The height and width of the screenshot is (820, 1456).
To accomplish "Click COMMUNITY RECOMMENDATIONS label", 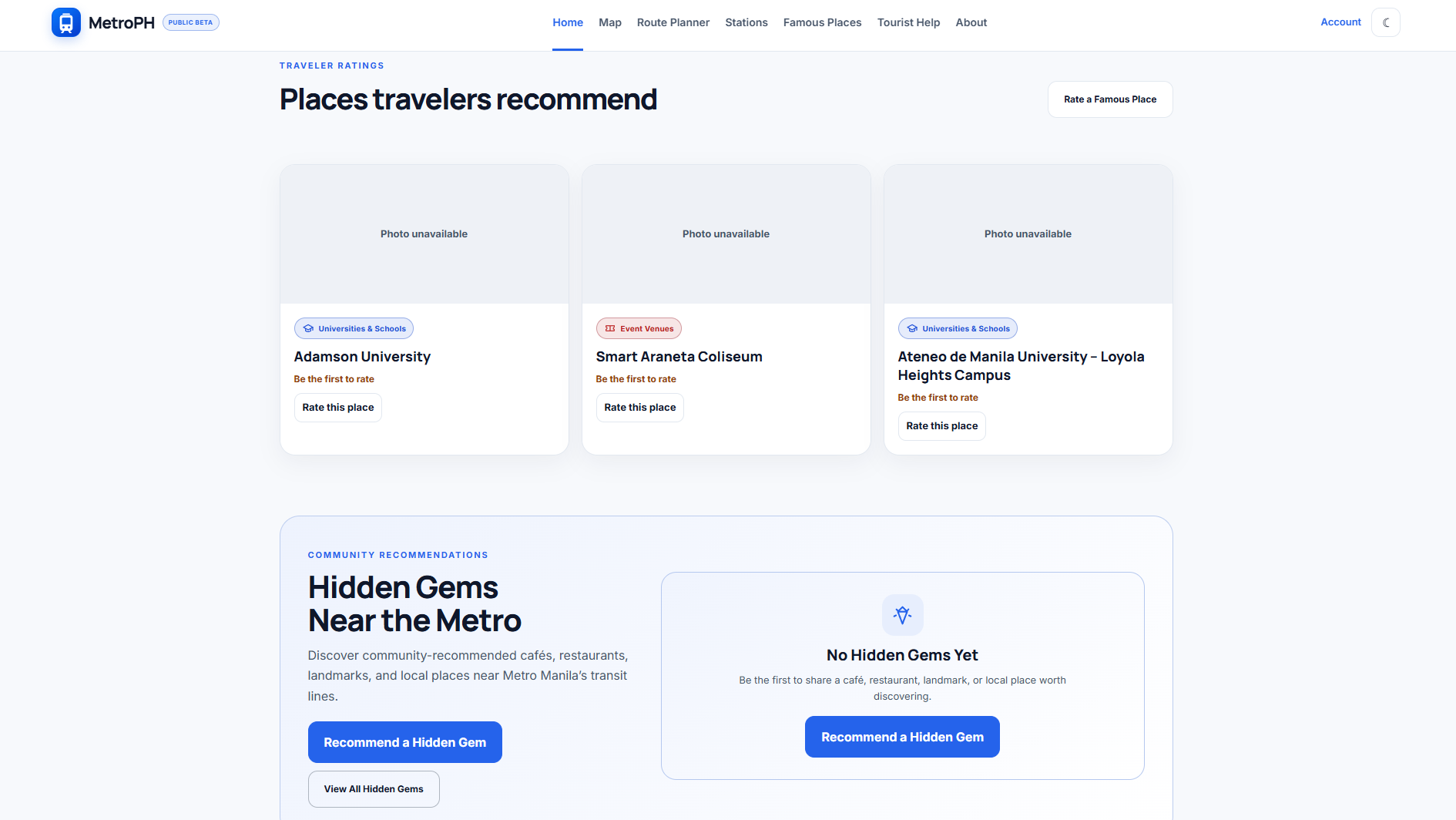I will click(398, 555).
